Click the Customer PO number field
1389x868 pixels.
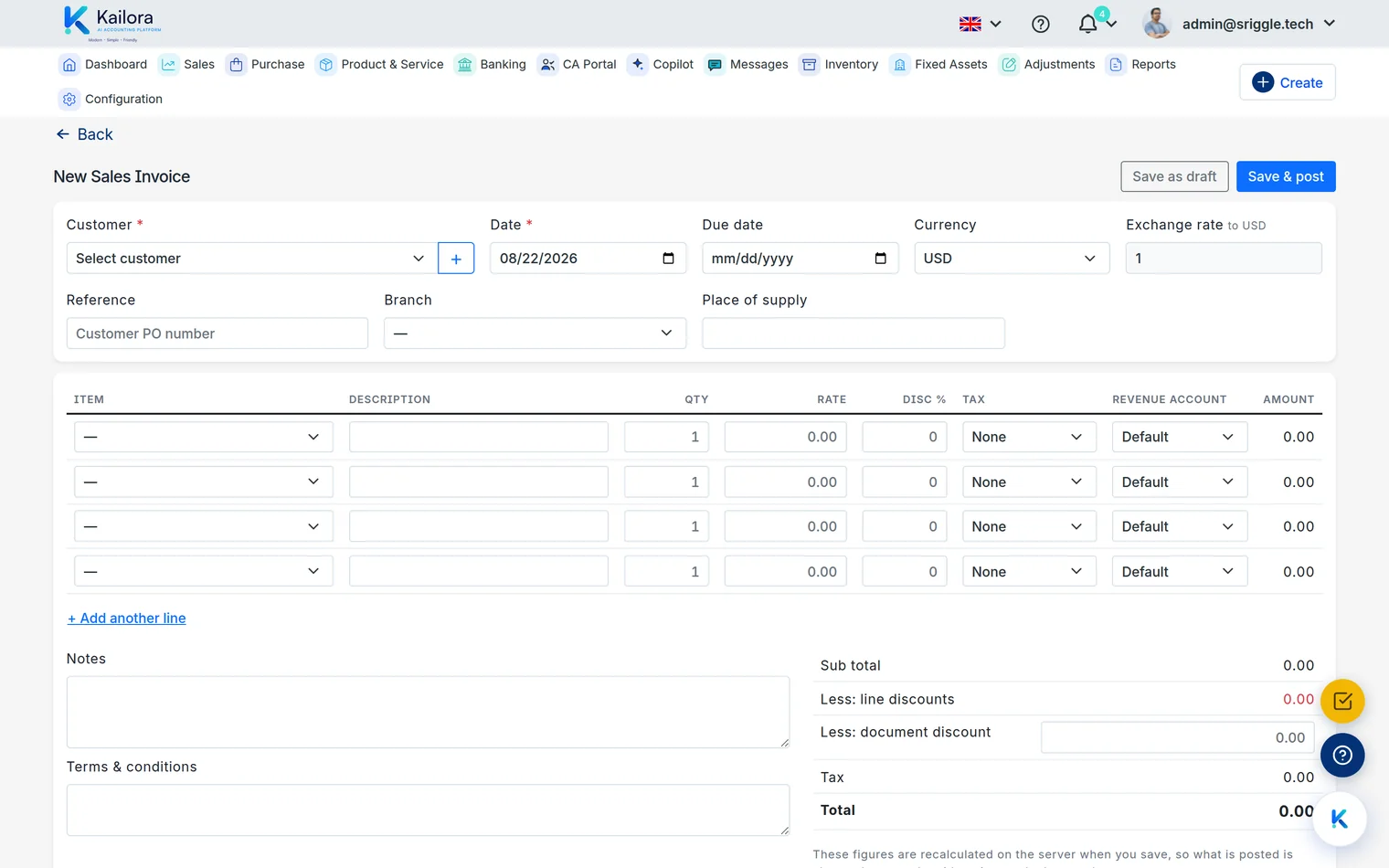tap(217, 333)
